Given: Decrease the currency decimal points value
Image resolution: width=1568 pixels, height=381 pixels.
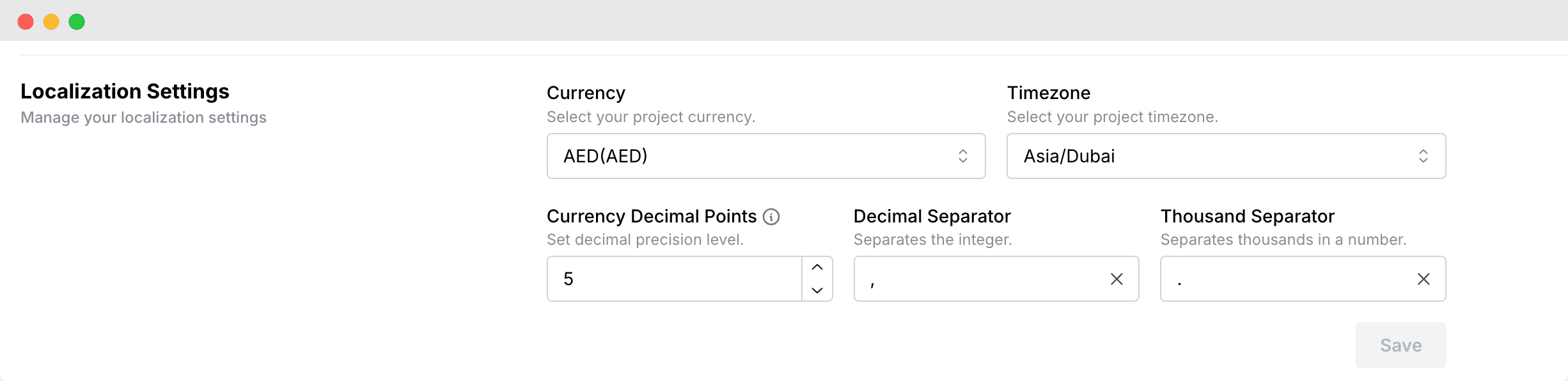Looking at the screenshot, I should [817, 290].
